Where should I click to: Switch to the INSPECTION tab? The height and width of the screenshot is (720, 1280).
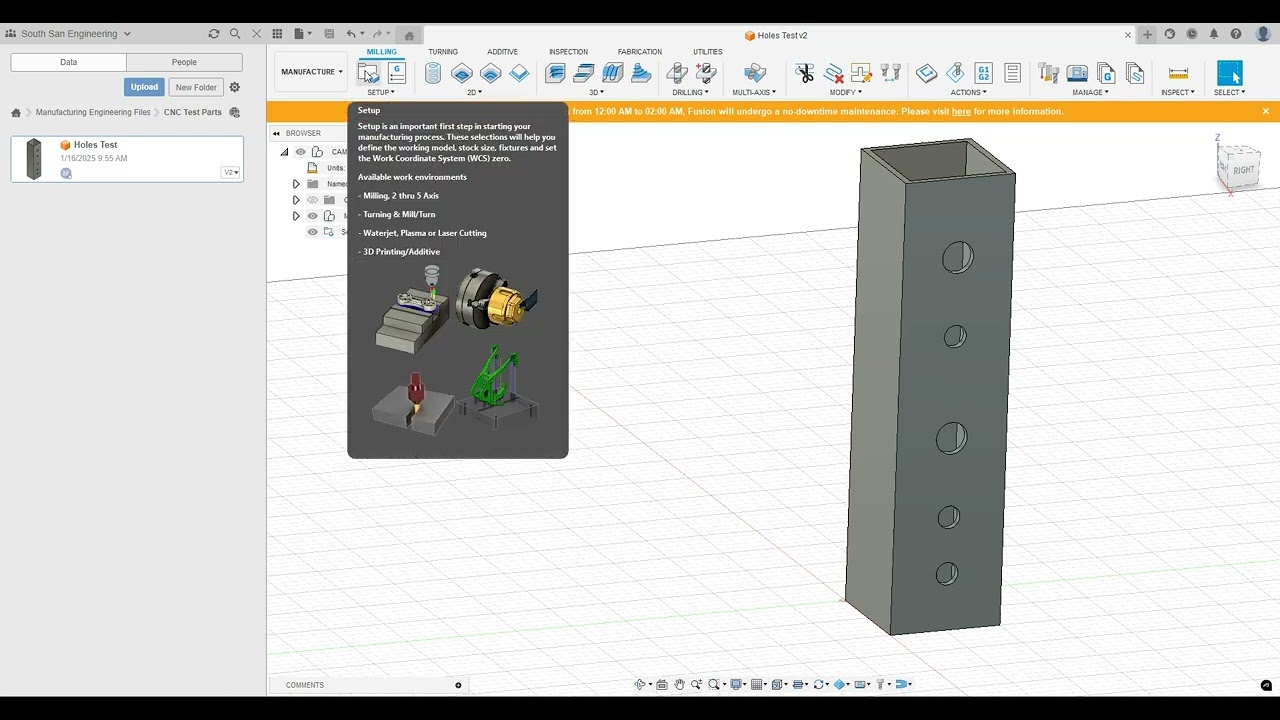(568, 52)
